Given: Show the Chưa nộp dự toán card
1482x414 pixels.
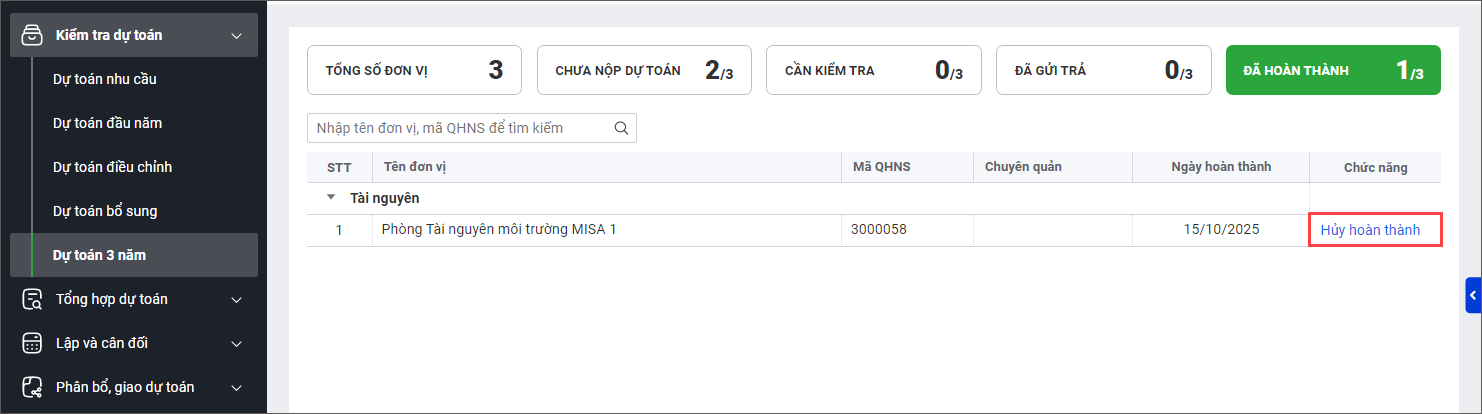Looking at the screenshot, I should pyautogui.click(x=644, y=70).
